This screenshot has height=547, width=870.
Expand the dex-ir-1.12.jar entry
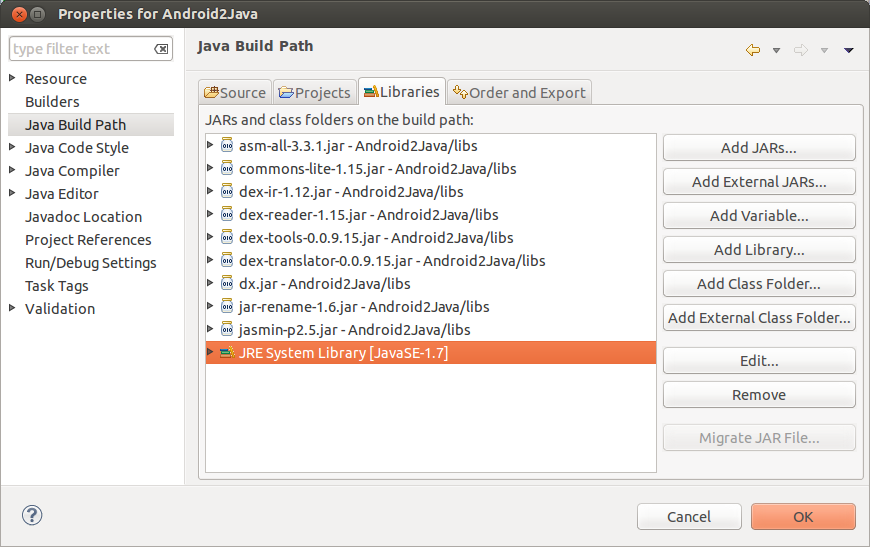210,191
